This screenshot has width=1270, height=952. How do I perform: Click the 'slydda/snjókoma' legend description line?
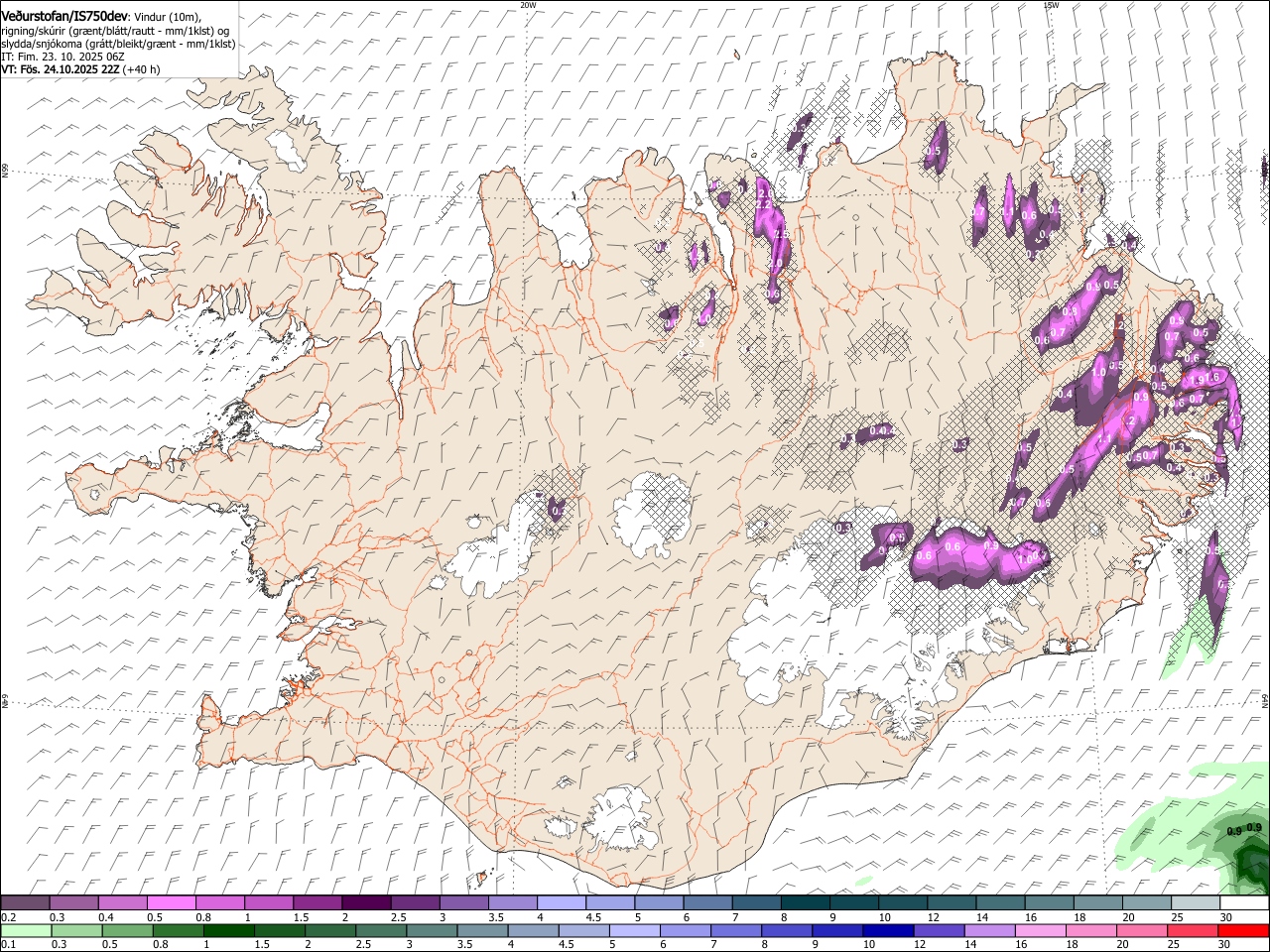[118, 44]
